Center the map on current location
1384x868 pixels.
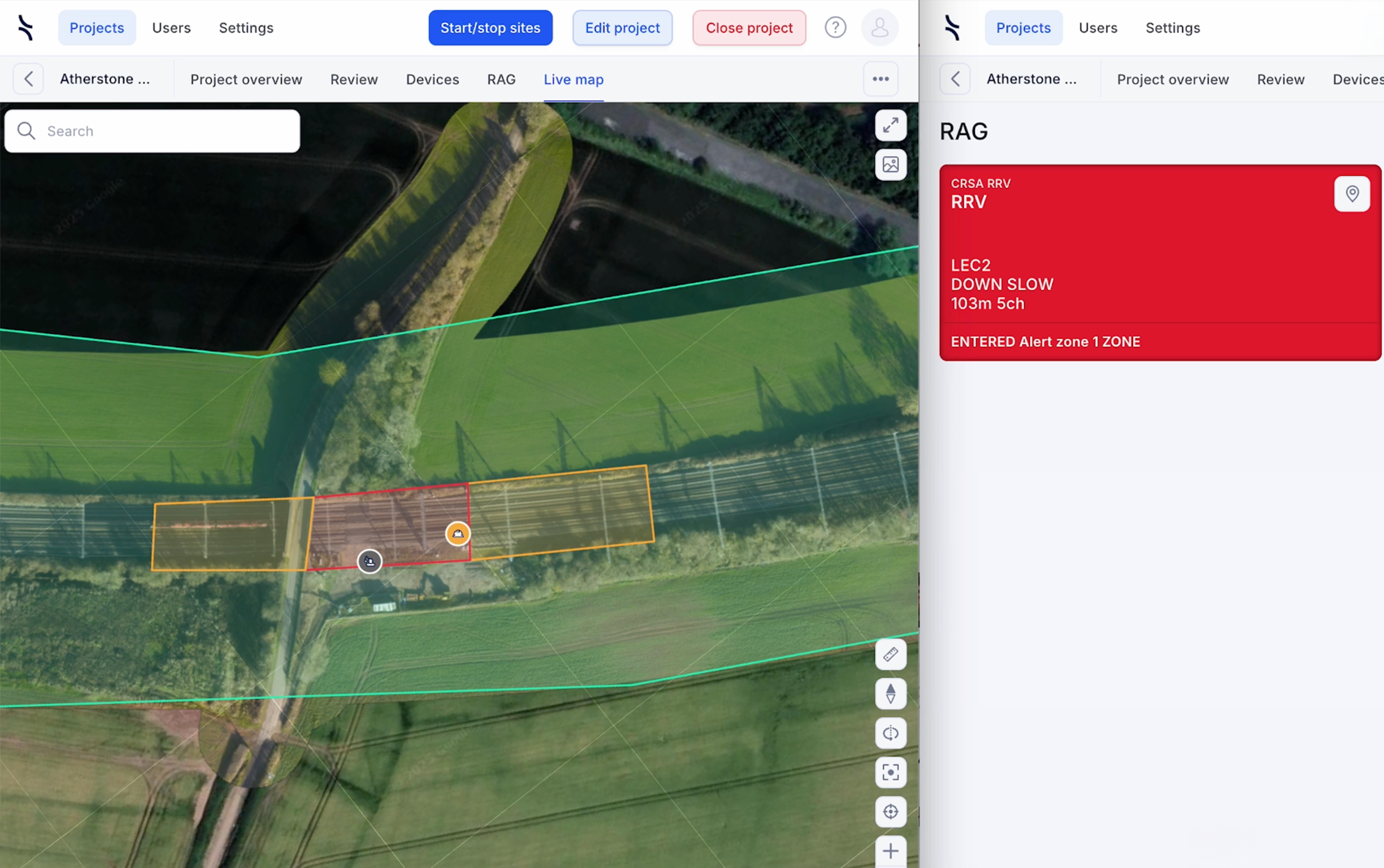point(890,812)
